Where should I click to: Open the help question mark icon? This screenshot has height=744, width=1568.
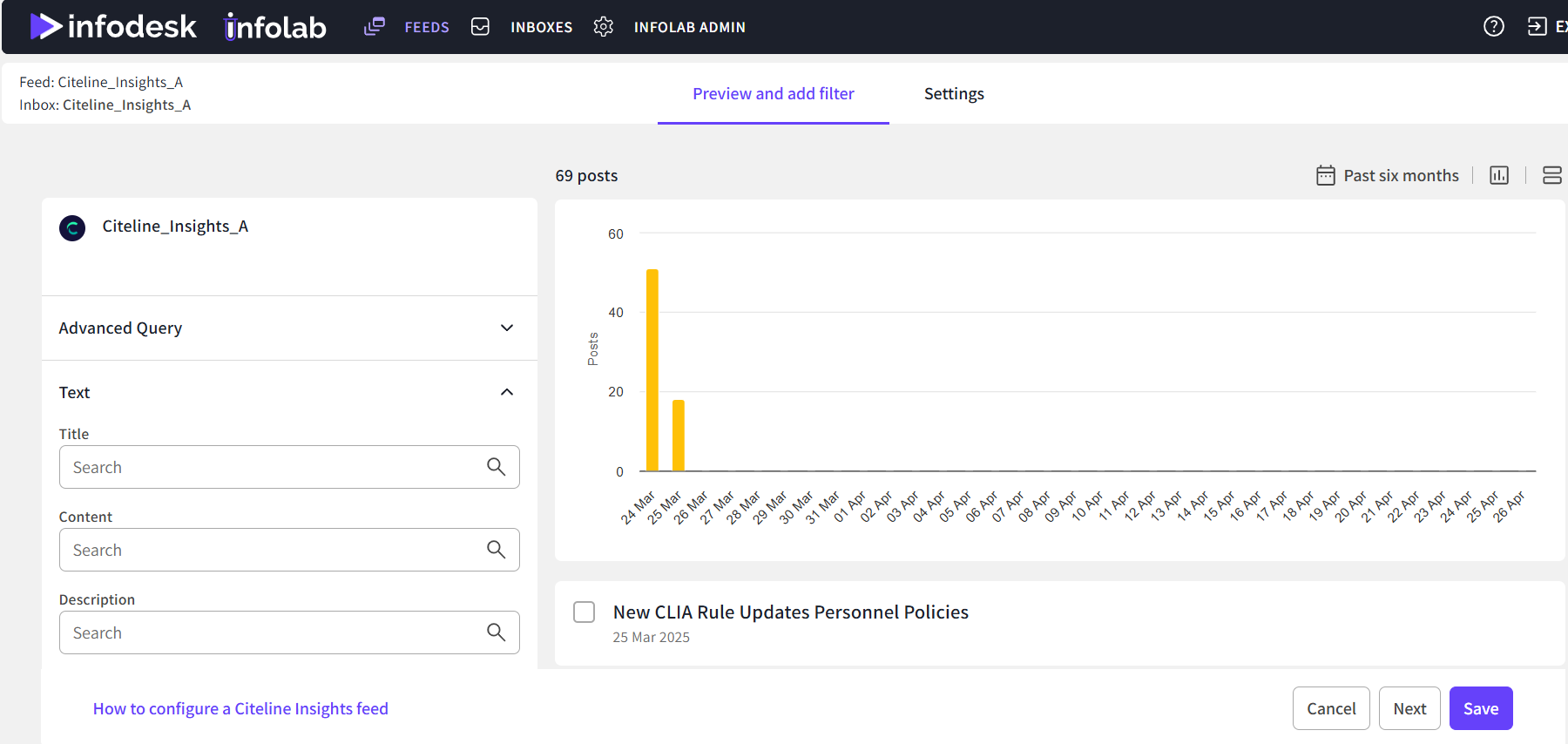pos(1493,27)
